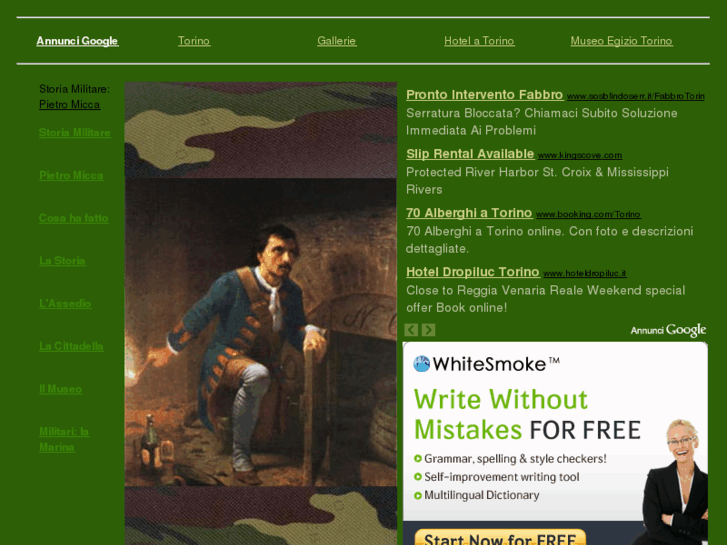
Task: Click the Pietro Micca painting image
Action: click(261, 332)
